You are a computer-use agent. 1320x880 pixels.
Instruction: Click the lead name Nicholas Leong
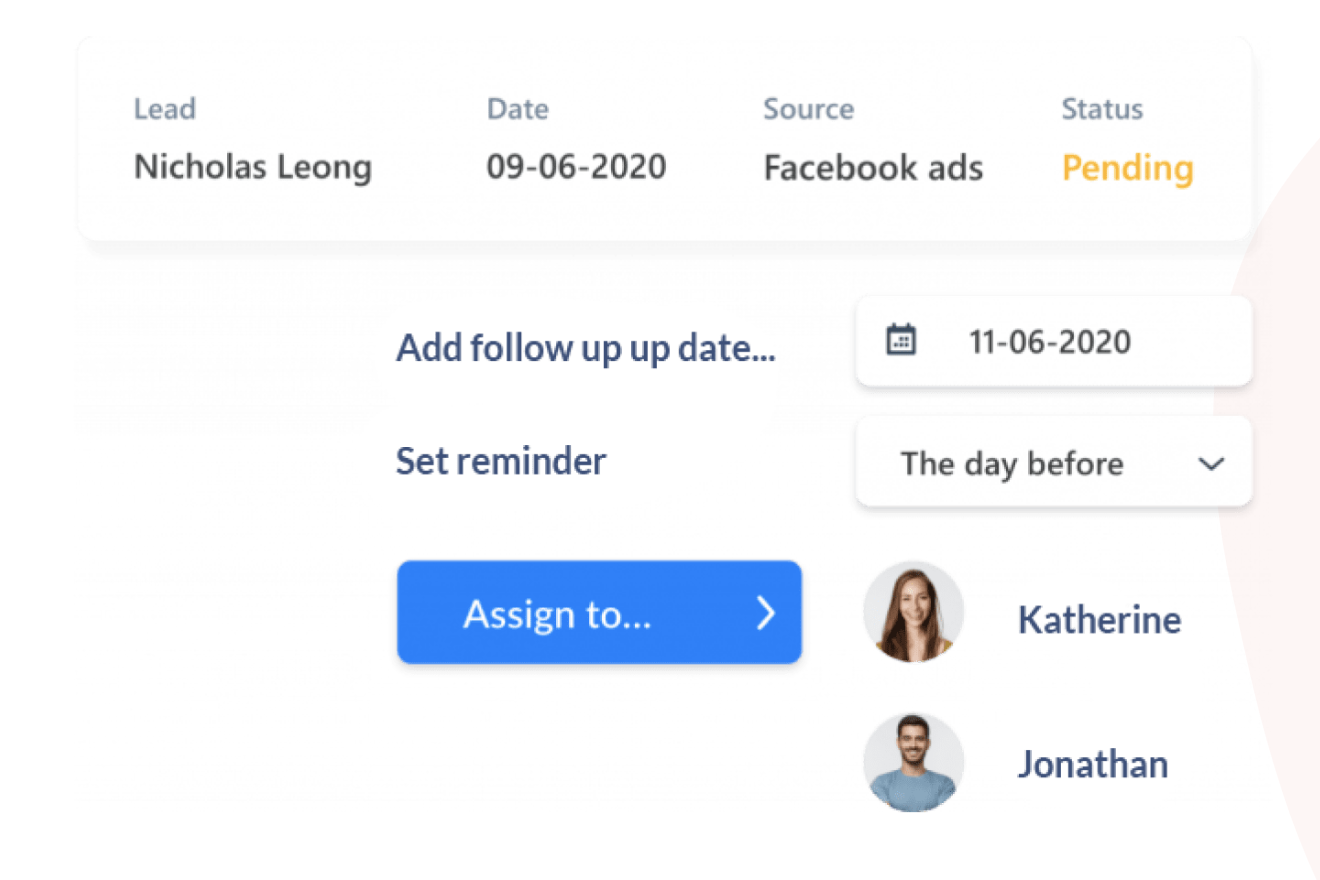[253, 168]
